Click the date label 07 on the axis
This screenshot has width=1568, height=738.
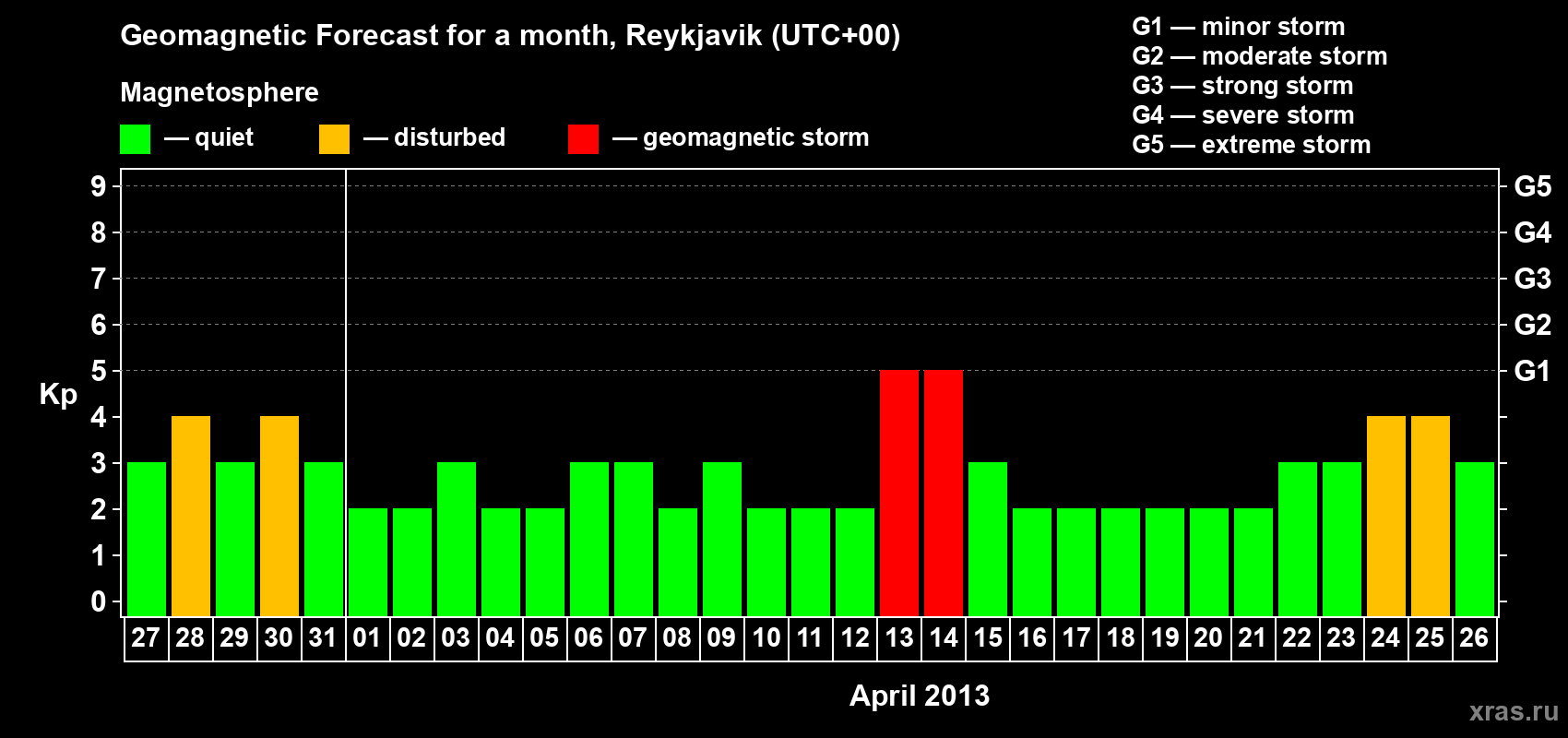click(633, 637)
